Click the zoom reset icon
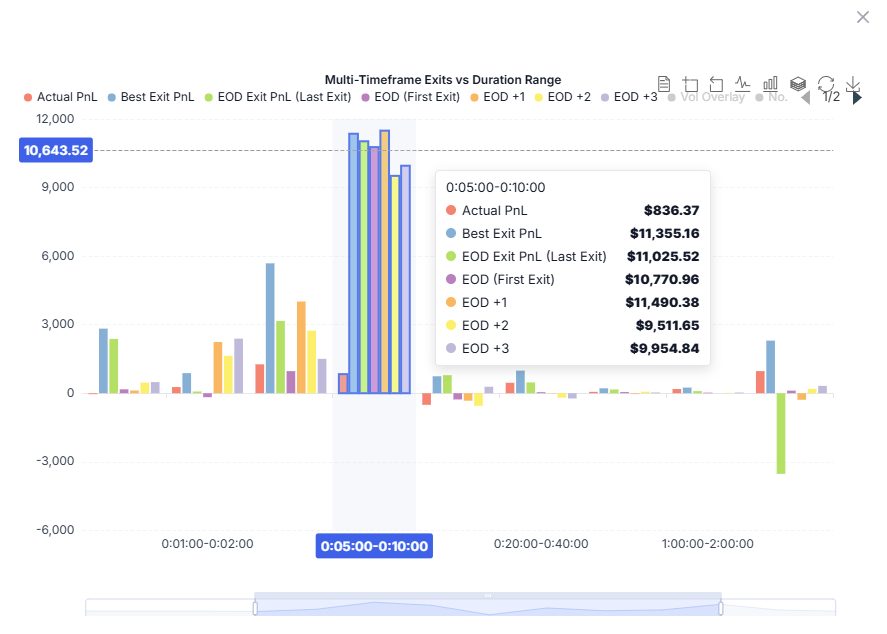 point(716,84)
